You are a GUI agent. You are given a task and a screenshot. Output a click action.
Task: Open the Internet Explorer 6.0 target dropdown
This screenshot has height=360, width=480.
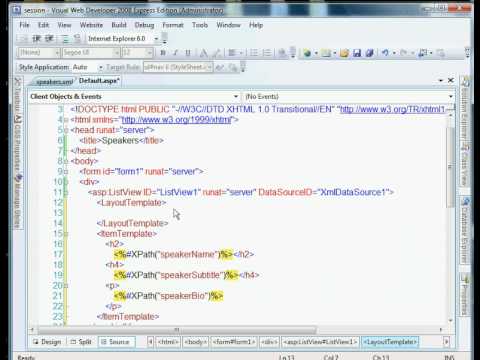[156, 39]
